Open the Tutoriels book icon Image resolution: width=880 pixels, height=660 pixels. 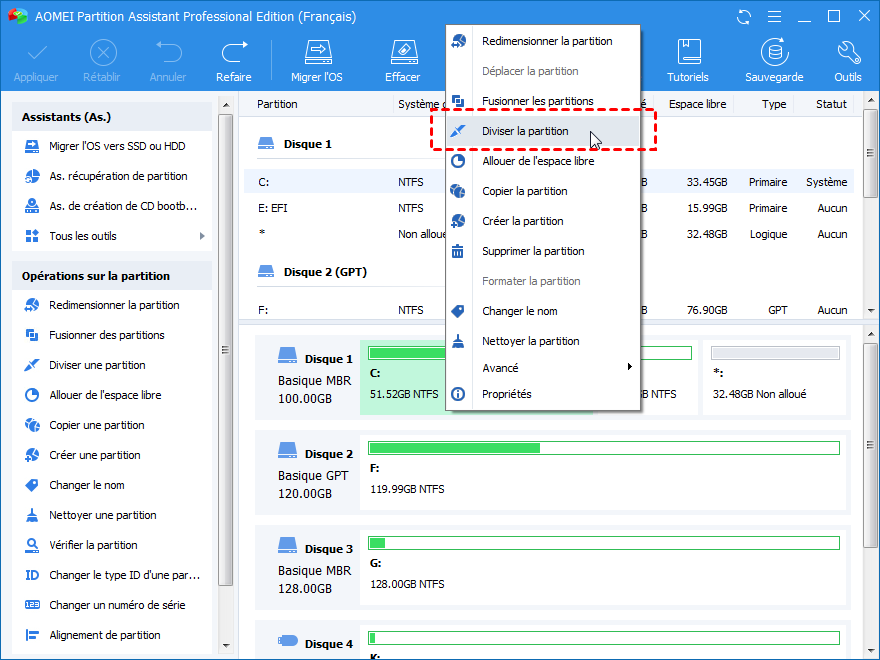pos(688,52)
